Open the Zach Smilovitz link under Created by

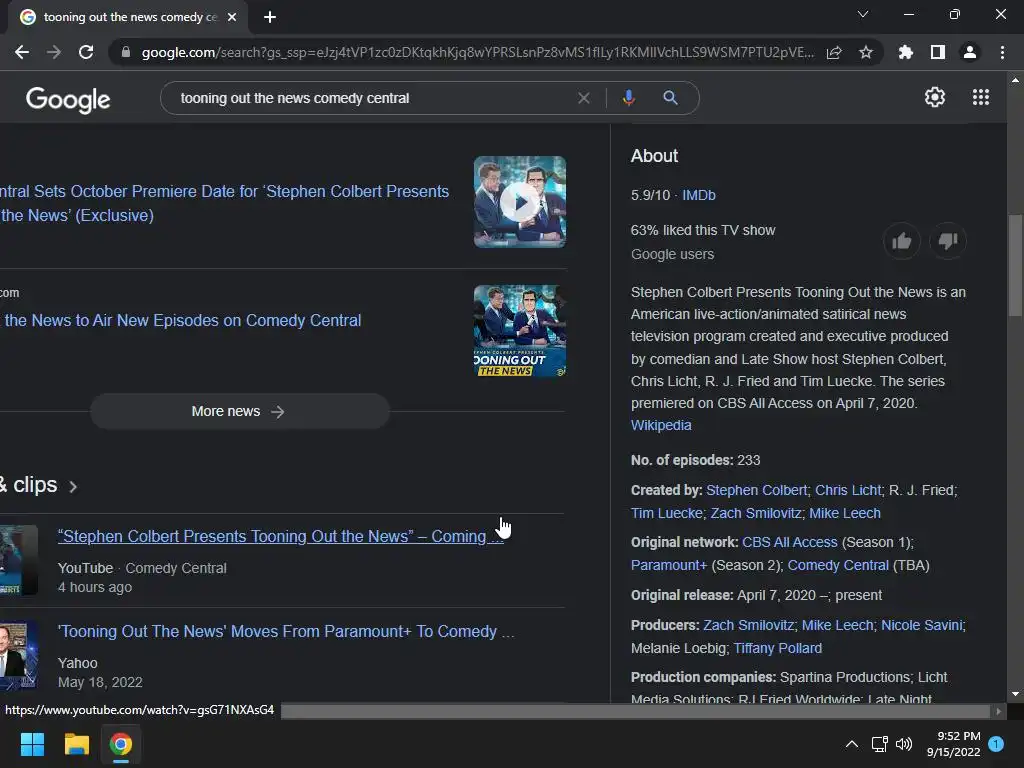click(x=756, y=513)
